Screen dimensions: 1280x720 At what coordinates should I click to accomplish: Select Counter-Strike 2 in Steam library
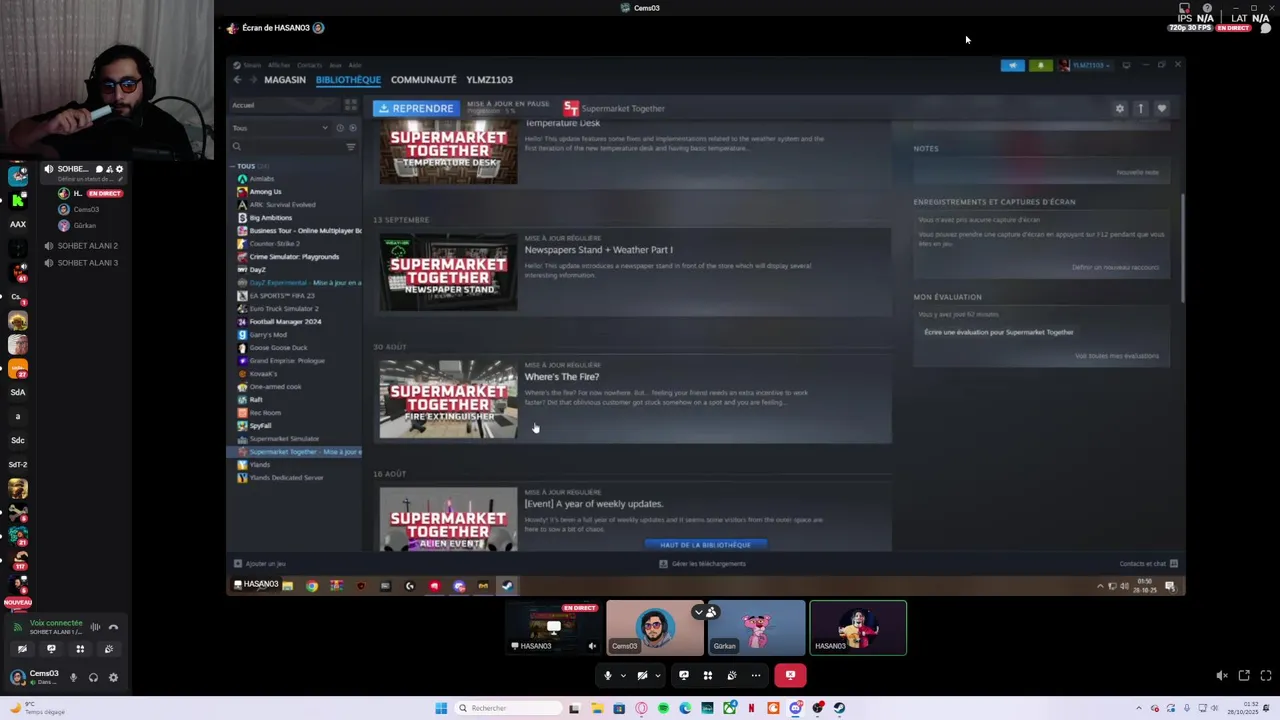pyautogui.click(x=274, y=244)
